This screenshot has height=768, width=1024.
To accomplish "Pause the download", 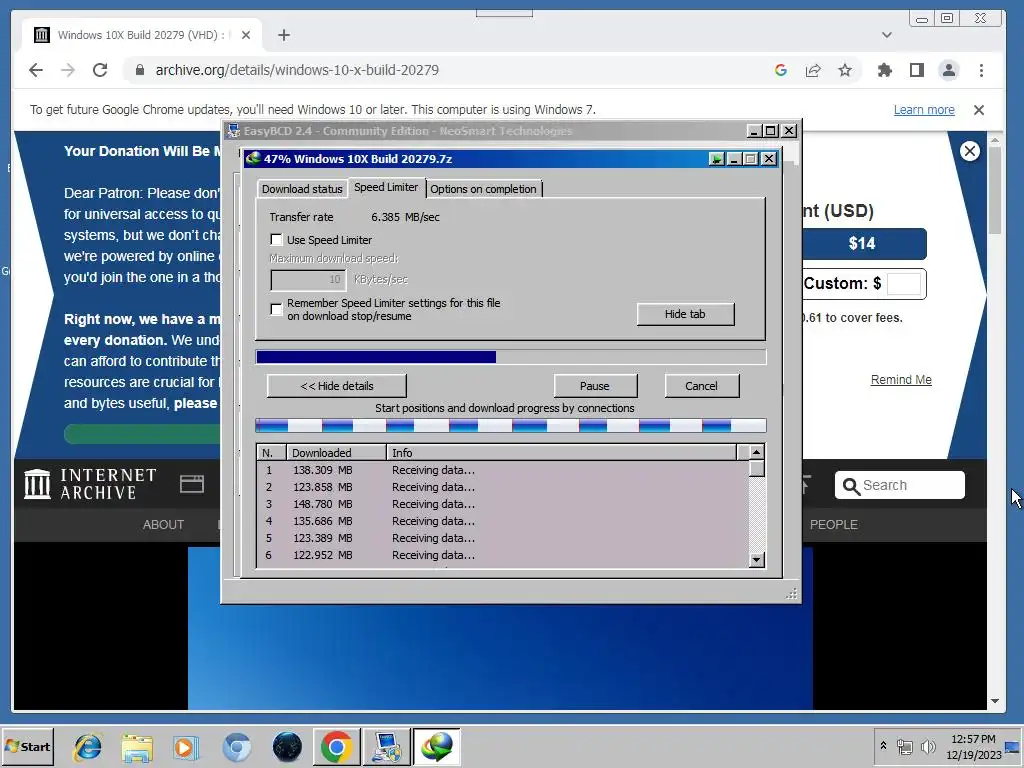I will tap(595, 386).
